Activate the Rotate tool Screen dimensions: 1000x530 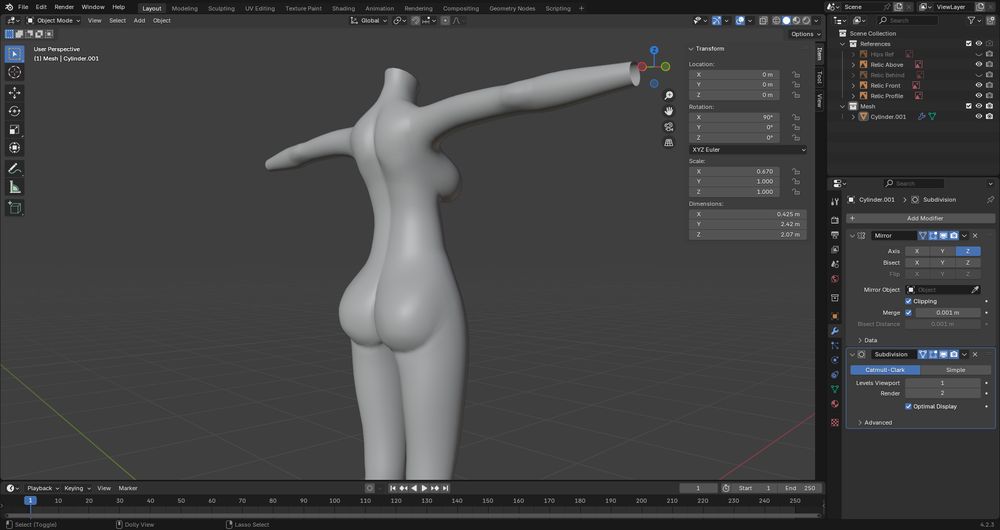click(14, 111)
